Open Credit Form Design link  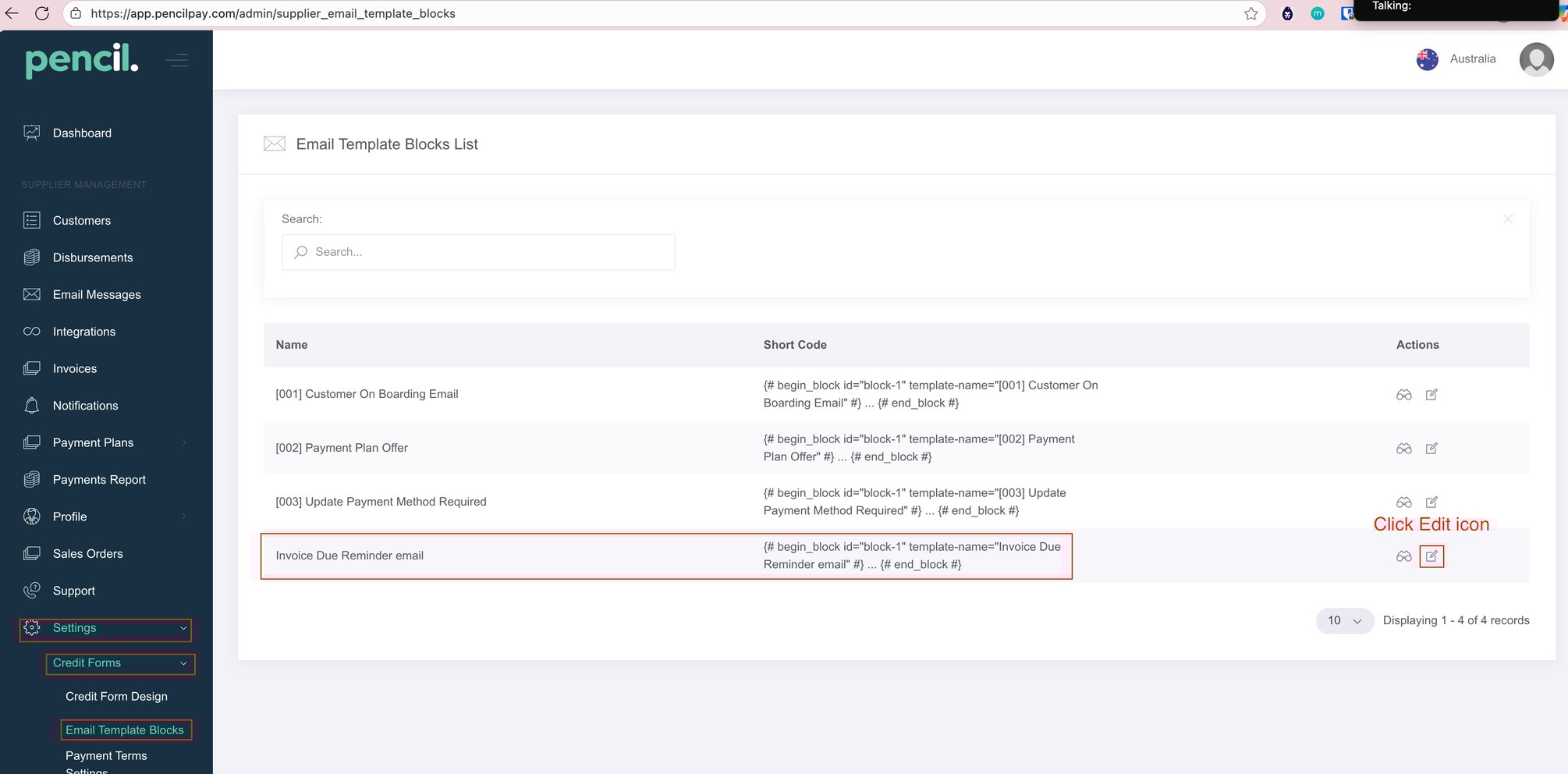click(116, 696)
